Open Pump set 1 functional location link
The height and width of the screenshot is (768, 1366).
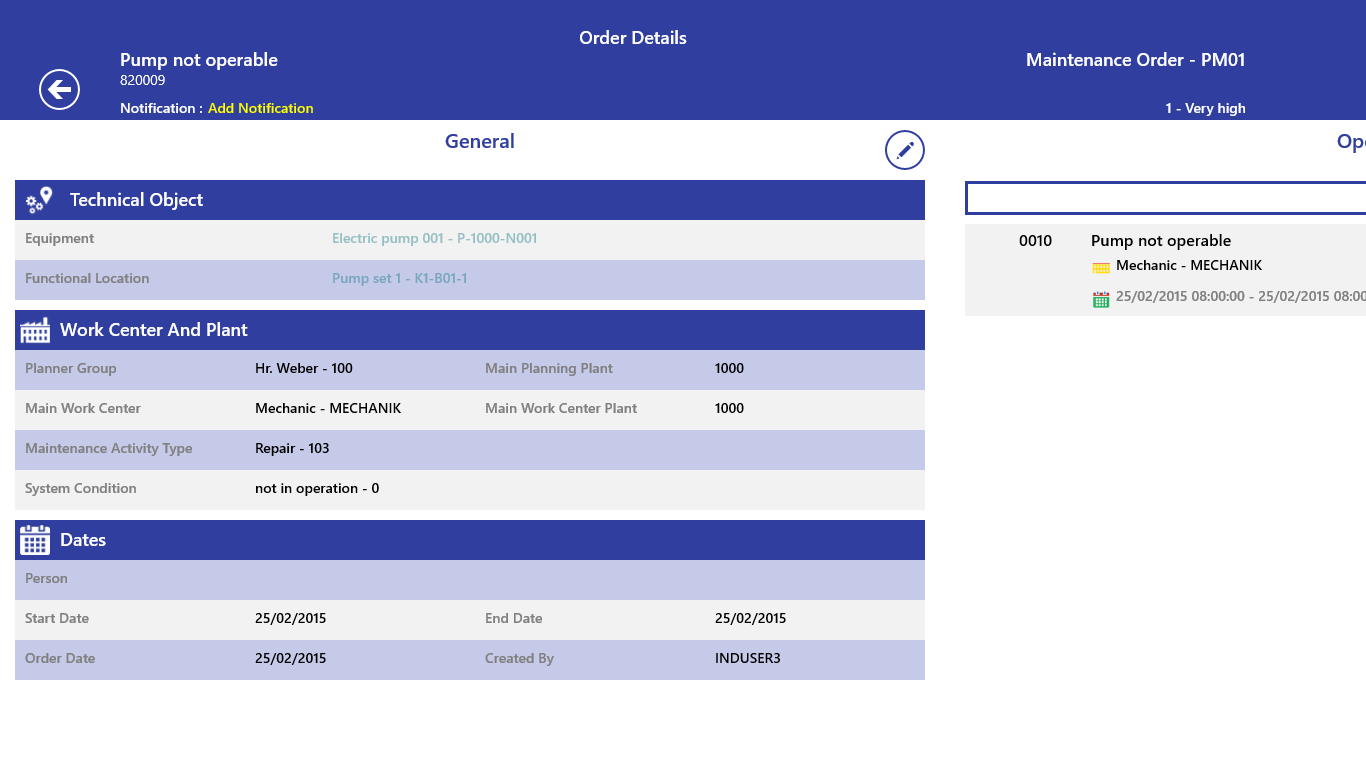click(399, 279)
